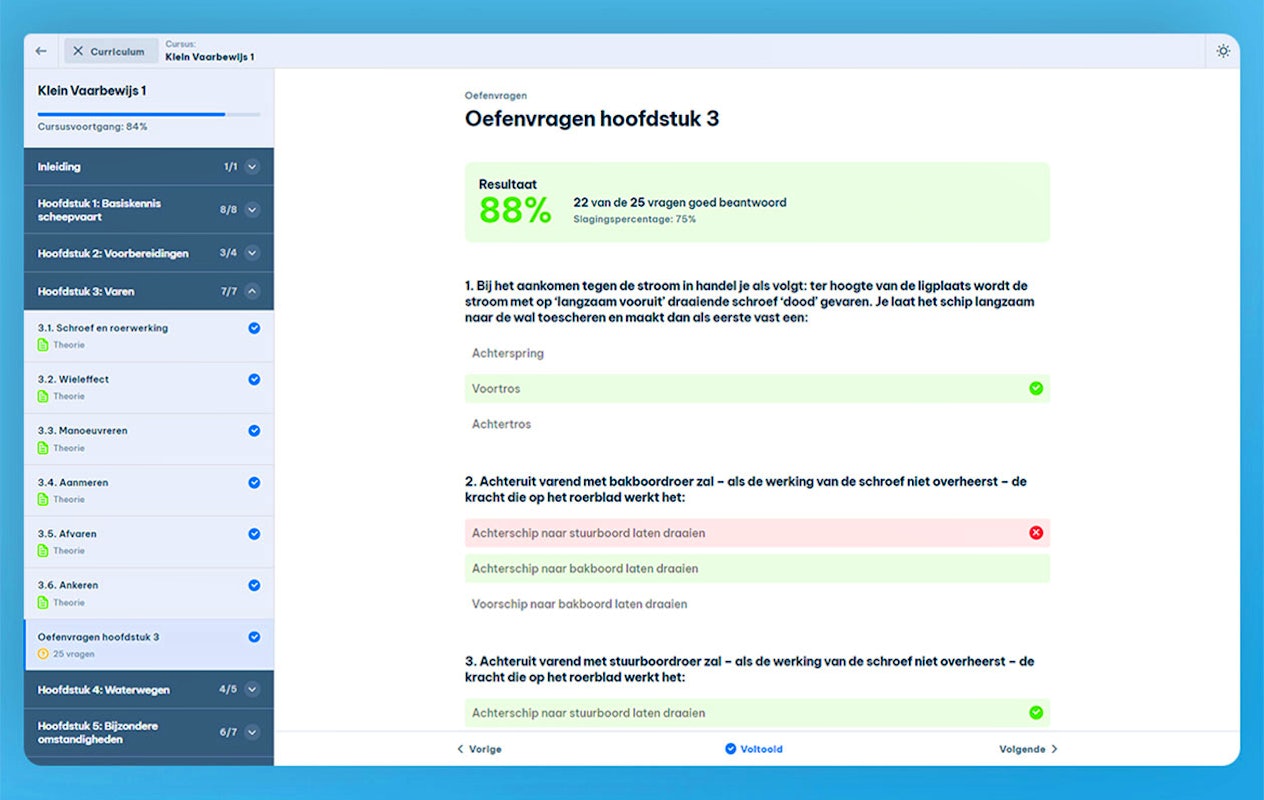1264x800 pixels.
Task: Open the display brightness settings icon
Action: pyautogui.click(x=1224, y=50)
